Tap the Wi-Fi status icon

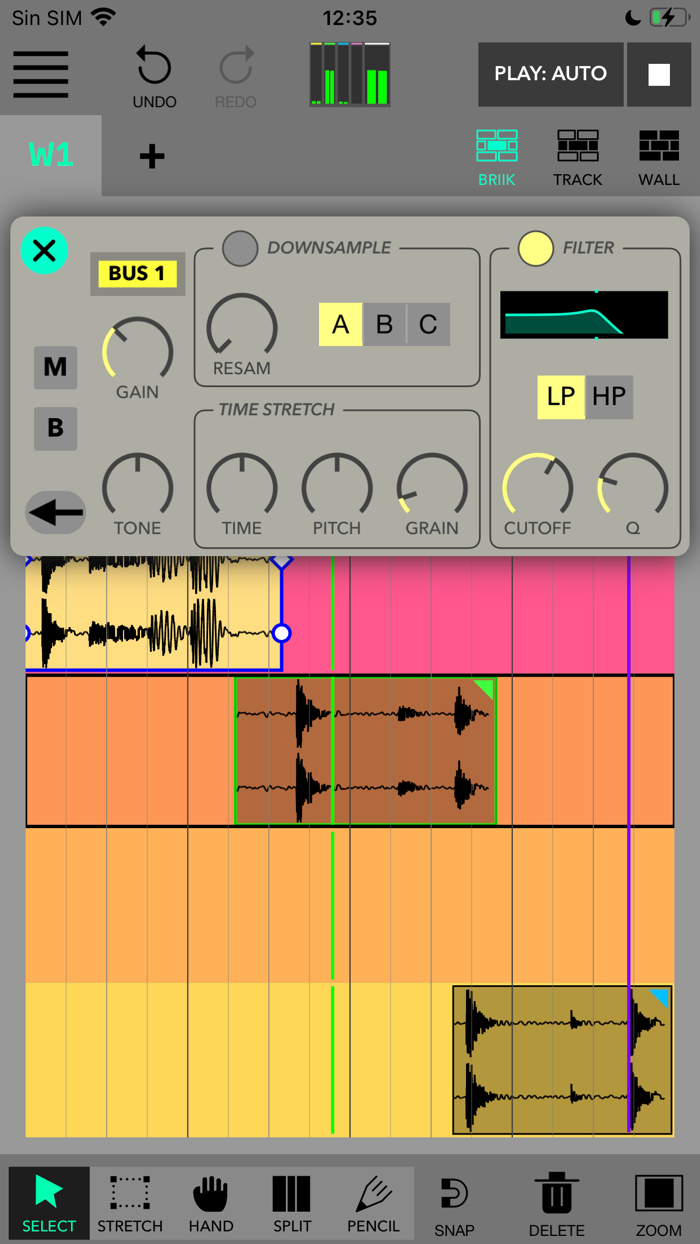(x=102, y=17)
